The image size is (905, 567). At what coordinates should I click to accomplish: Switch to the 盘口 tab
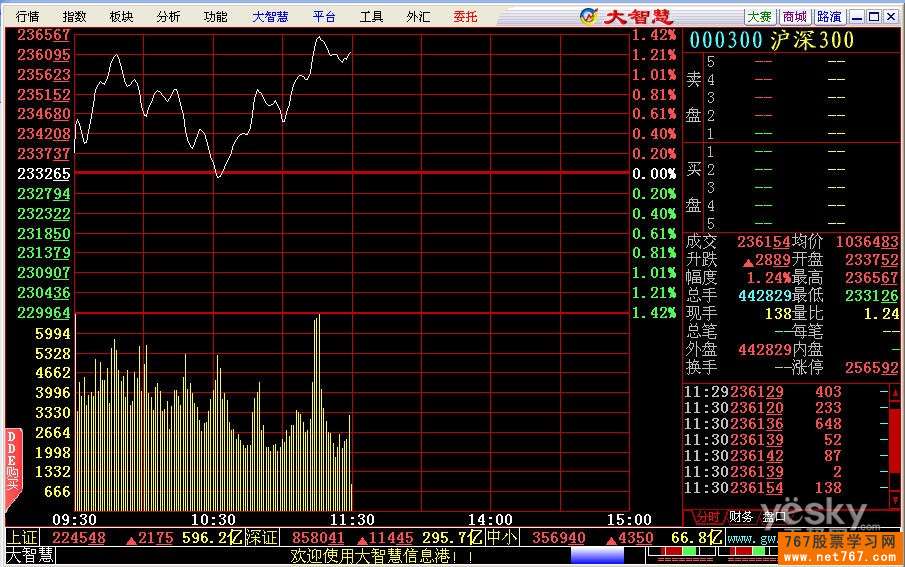tap(773, 517)
